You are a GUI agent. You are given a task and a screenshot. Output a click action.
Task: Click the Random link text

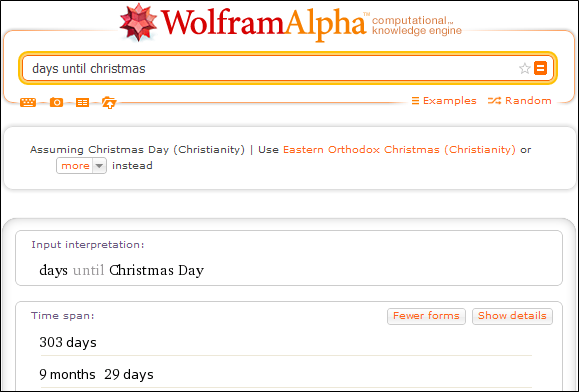point(528,100)
